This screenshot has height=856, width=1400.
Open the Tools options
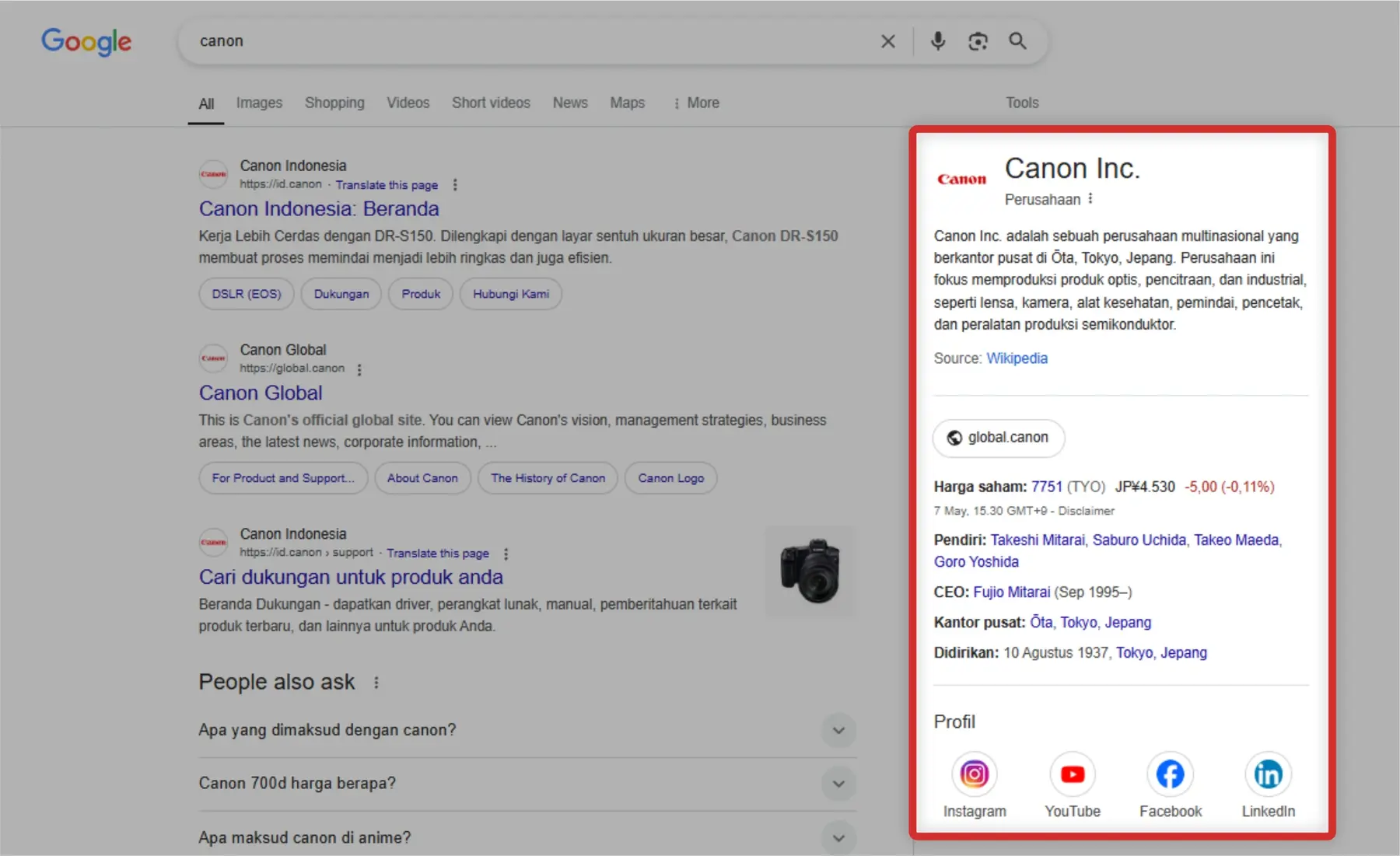point(1022,103)
